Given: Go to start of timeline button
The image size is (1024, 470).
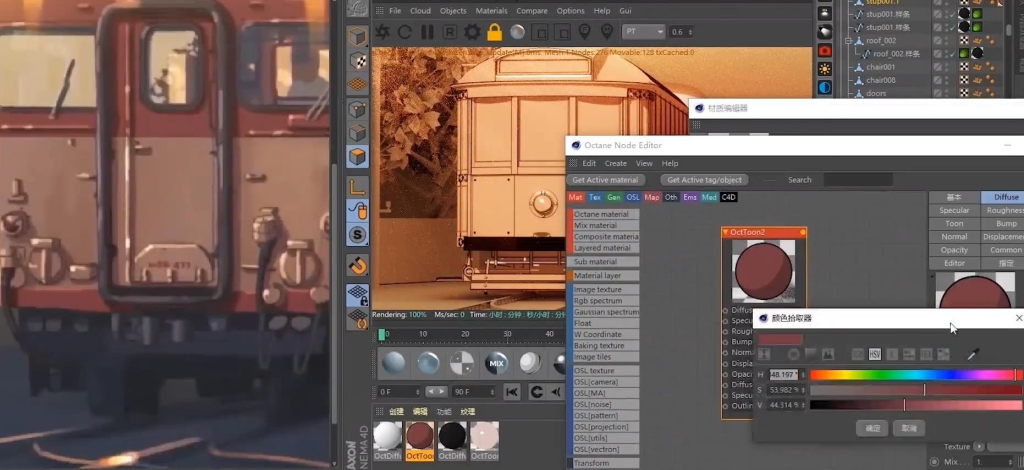Looking at the screenshot, I should (x=512, y=392).
